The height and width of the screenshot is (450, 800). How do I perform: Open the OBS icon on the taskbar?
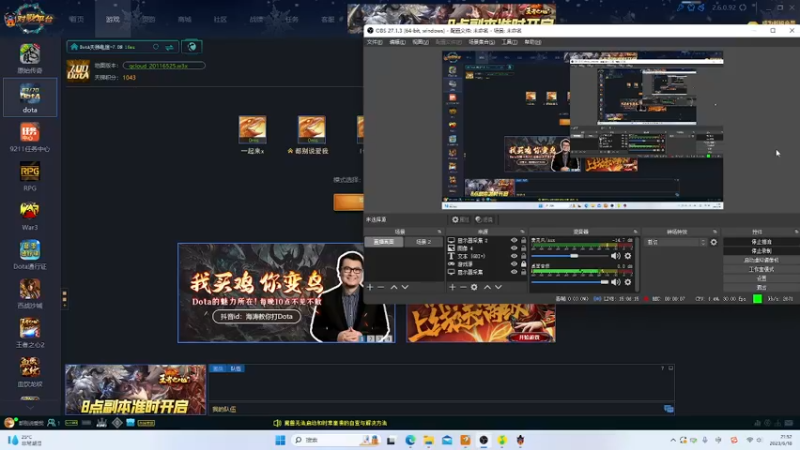coord(484,440)
